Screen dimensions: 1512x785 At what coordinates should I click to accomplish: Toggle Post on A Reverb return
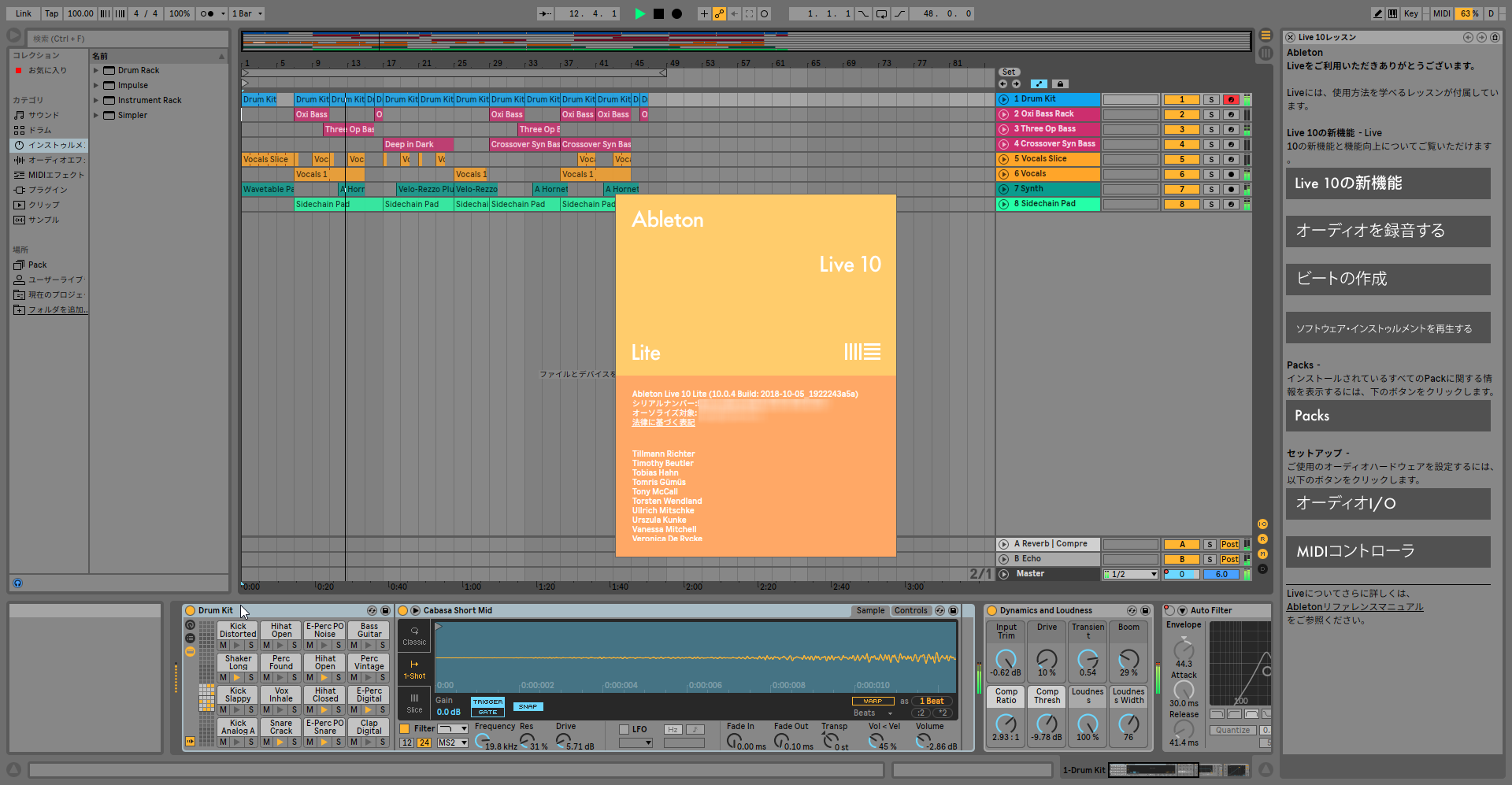1229,544
